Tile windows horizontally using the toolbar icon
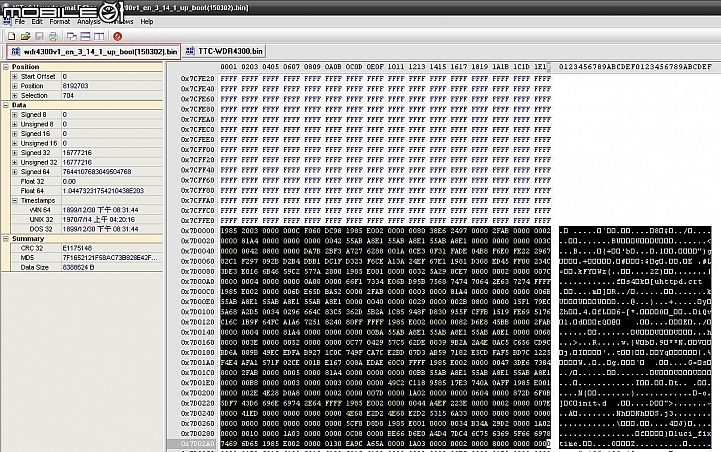 coord(86,36)
